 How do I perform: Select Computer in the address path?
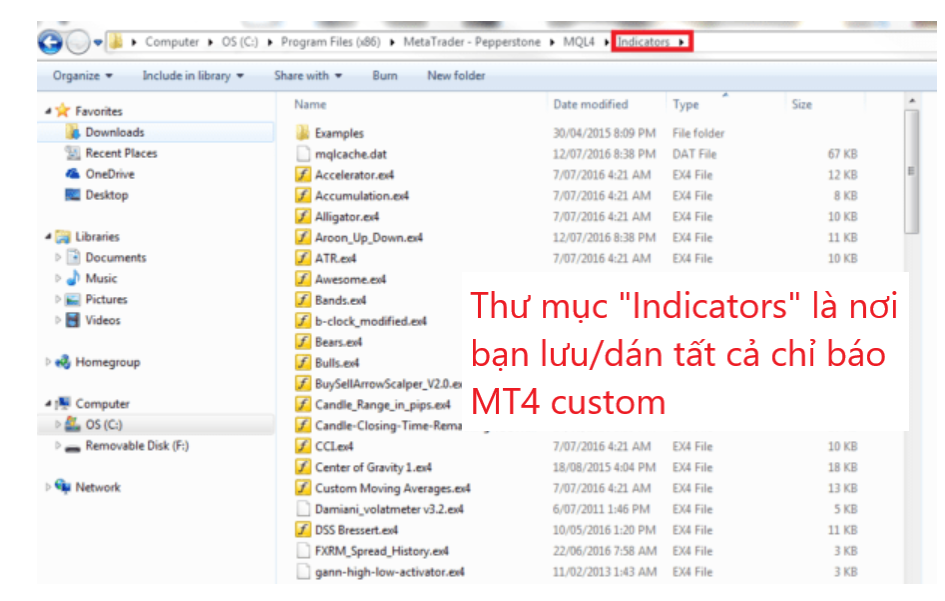172,42
